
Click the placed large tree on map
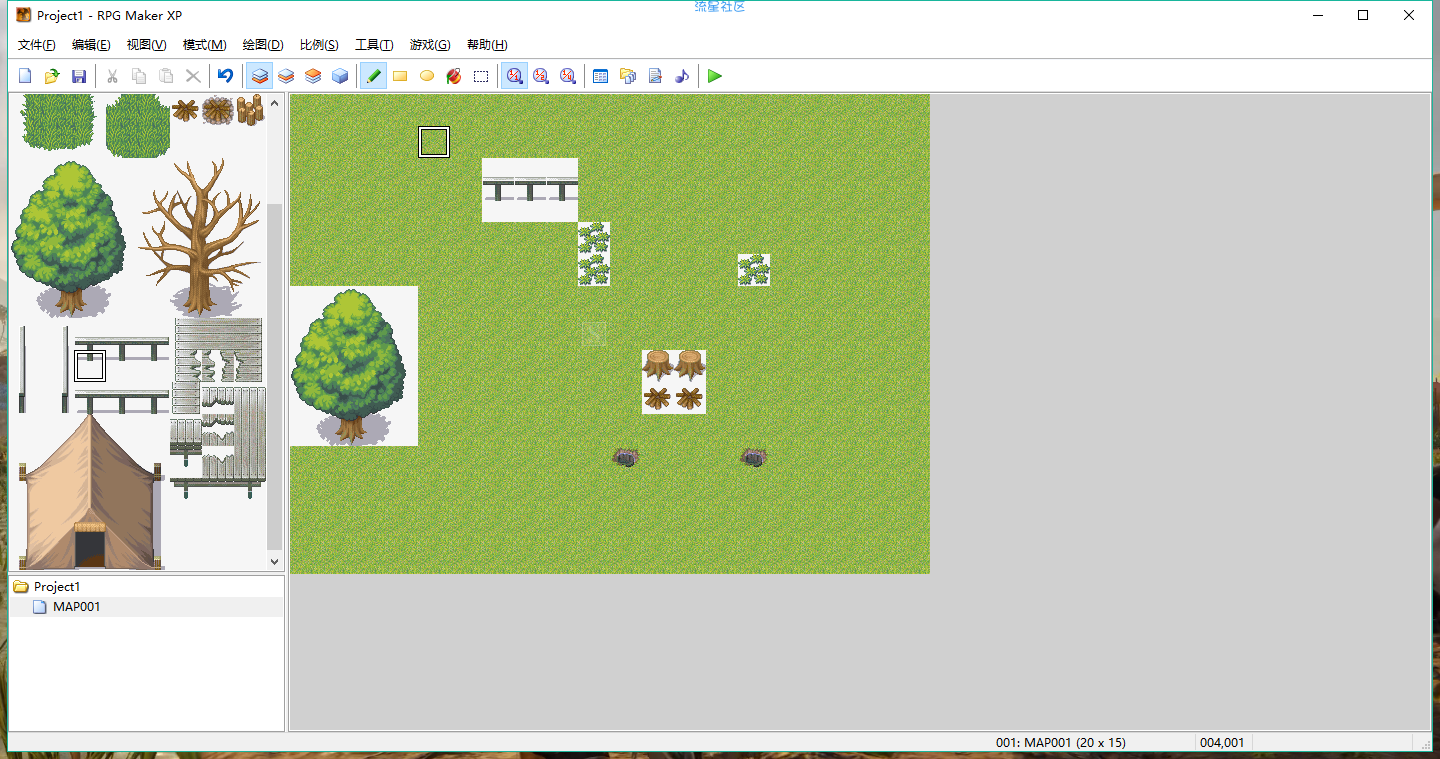tap(350, 366)
